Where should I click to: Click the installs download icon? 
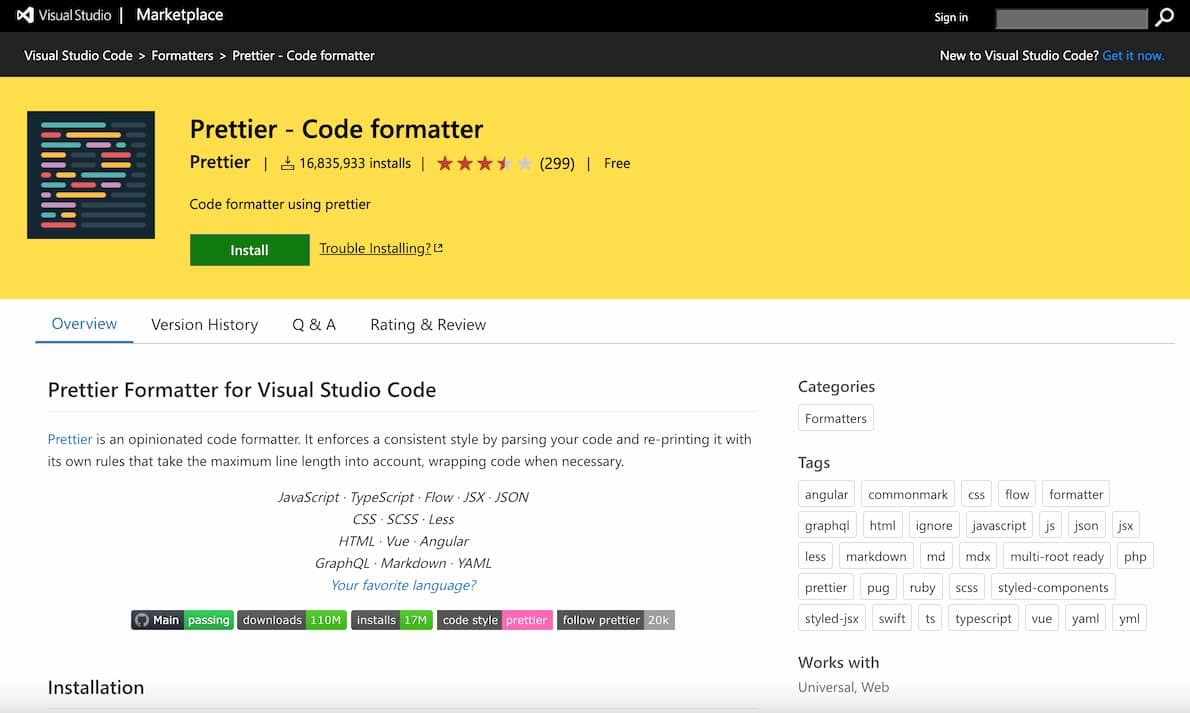[x=287, y=163]
